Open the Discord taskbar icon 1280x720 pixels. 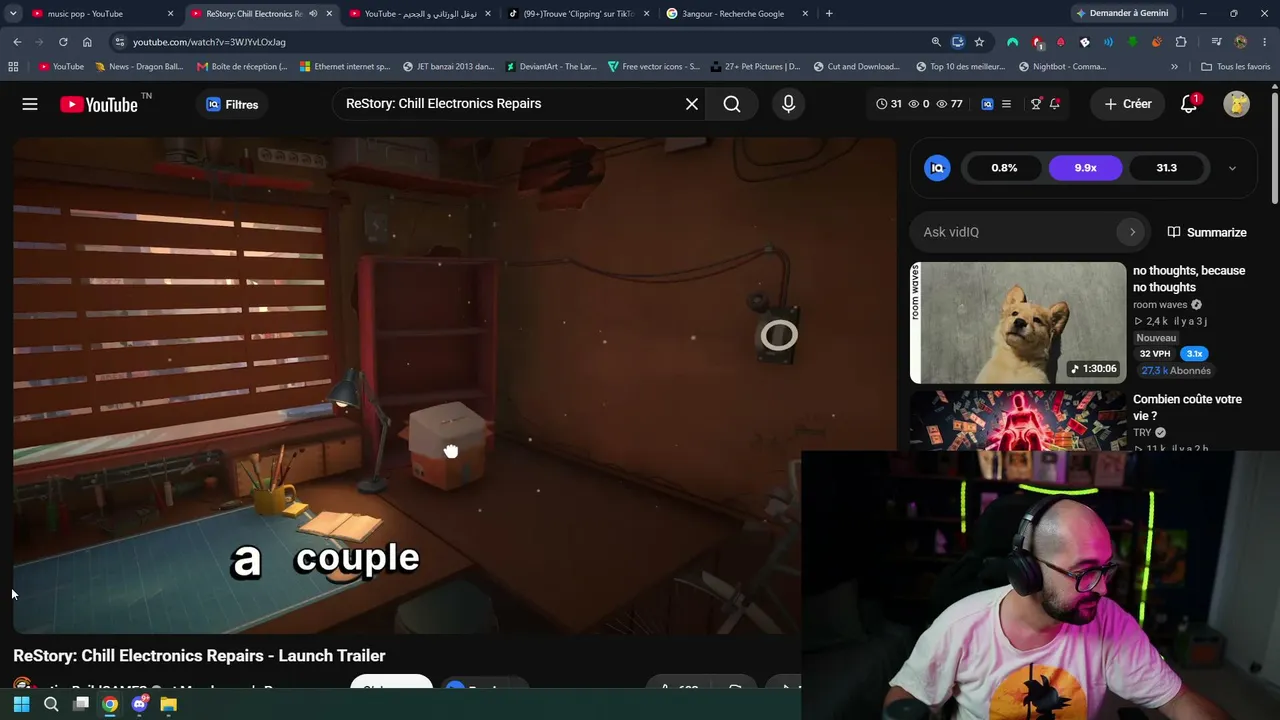[x=139, y=704]
